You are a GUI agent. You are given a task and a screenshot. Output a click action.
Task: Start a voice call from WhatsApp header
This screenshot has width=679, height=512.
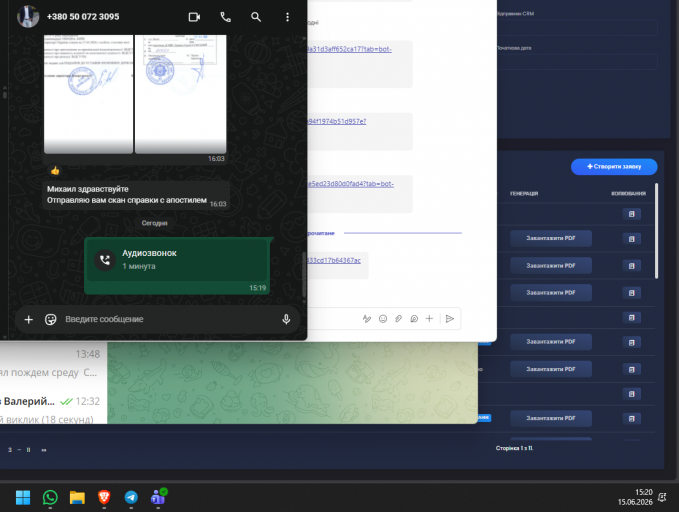[x=225, y=17]
